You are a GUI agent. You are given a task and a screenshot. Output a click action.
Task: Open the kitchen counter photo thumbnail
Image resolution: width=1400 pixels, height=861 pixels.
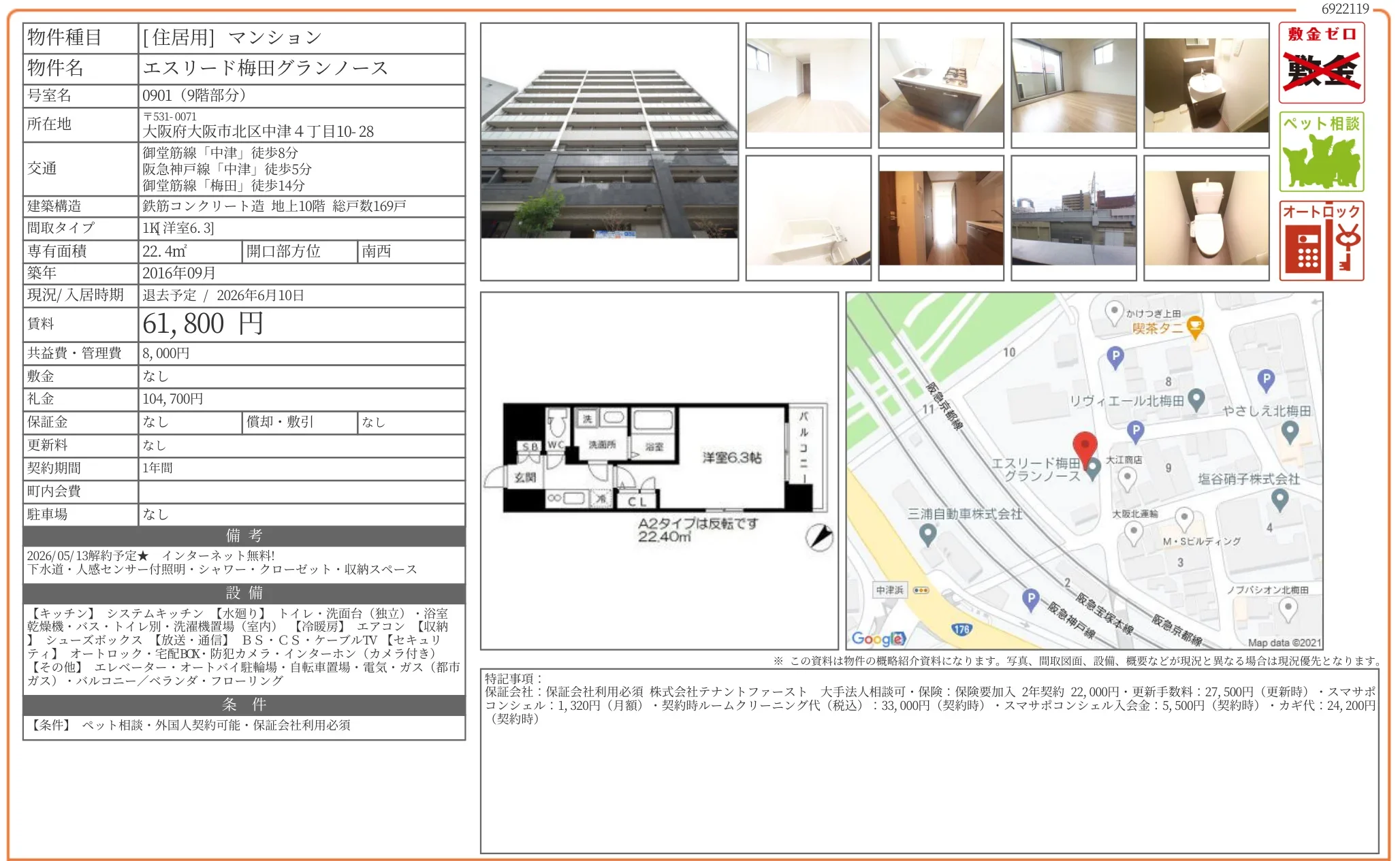pos(940,86)
